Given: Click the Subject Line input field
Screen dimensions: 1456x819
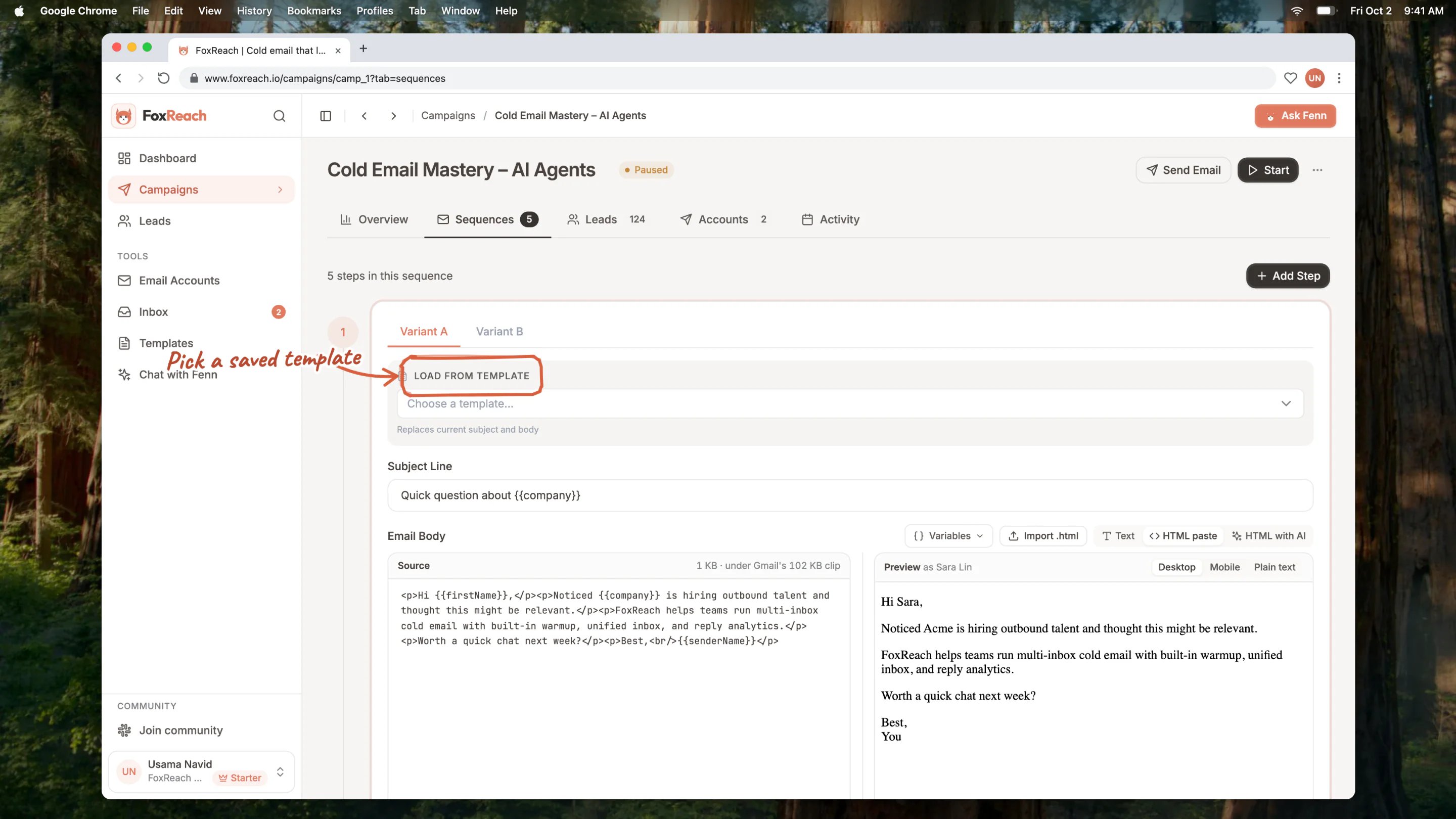Looking at the screenshot, I should pyautogui.click(x=850, y=495).
